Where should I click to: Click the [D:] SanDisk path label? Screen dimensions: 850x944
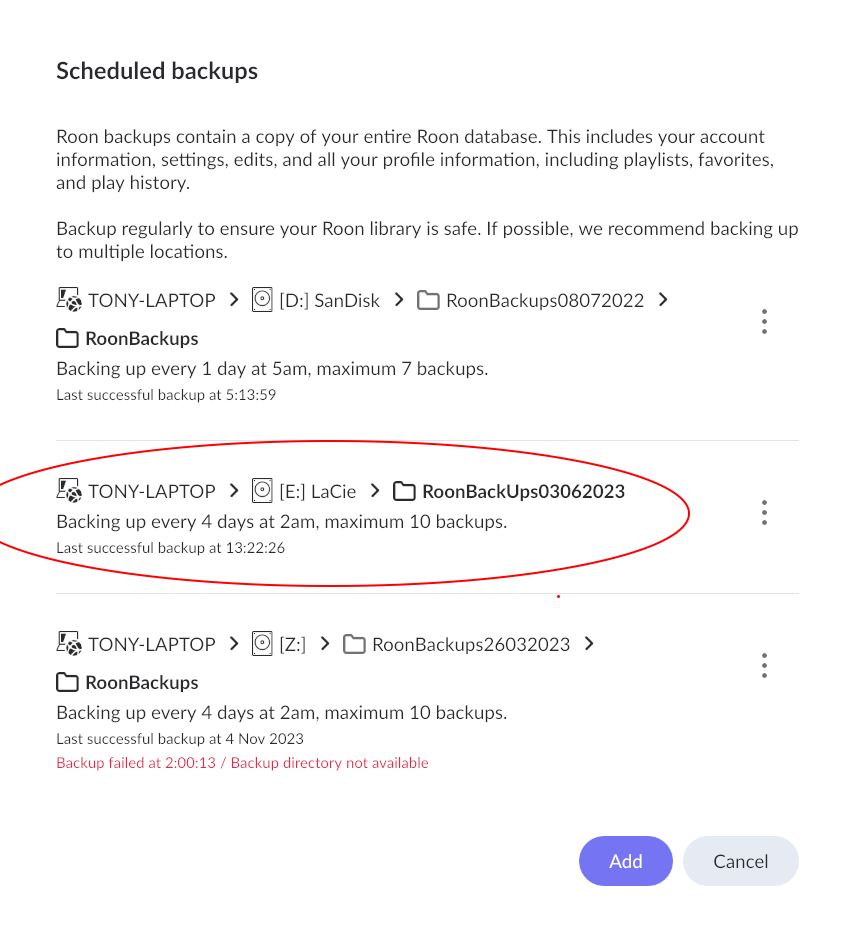(x=329, y=299)
